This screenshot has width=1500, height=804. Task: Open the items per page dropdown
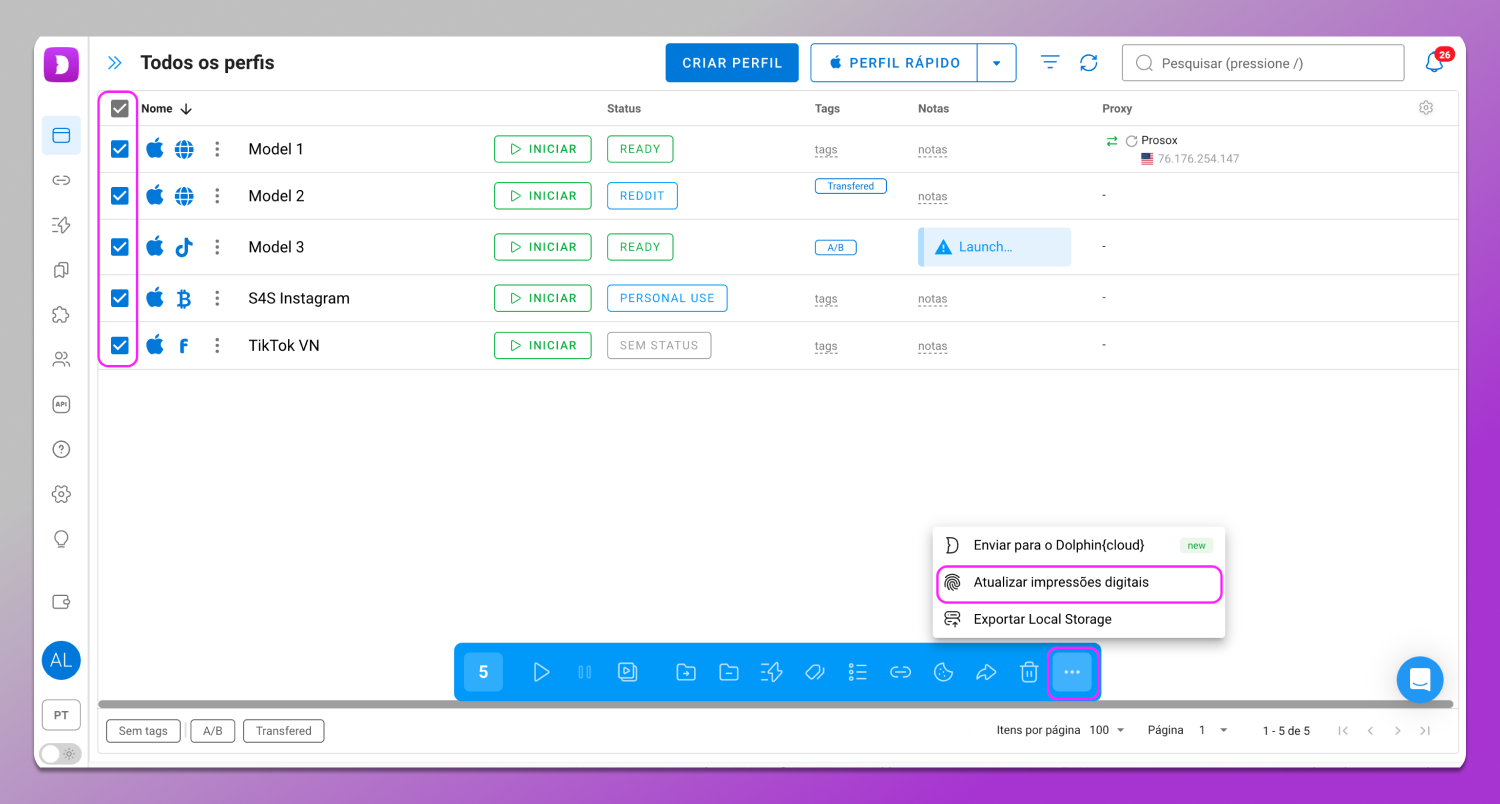click(x=1107, y=730)
